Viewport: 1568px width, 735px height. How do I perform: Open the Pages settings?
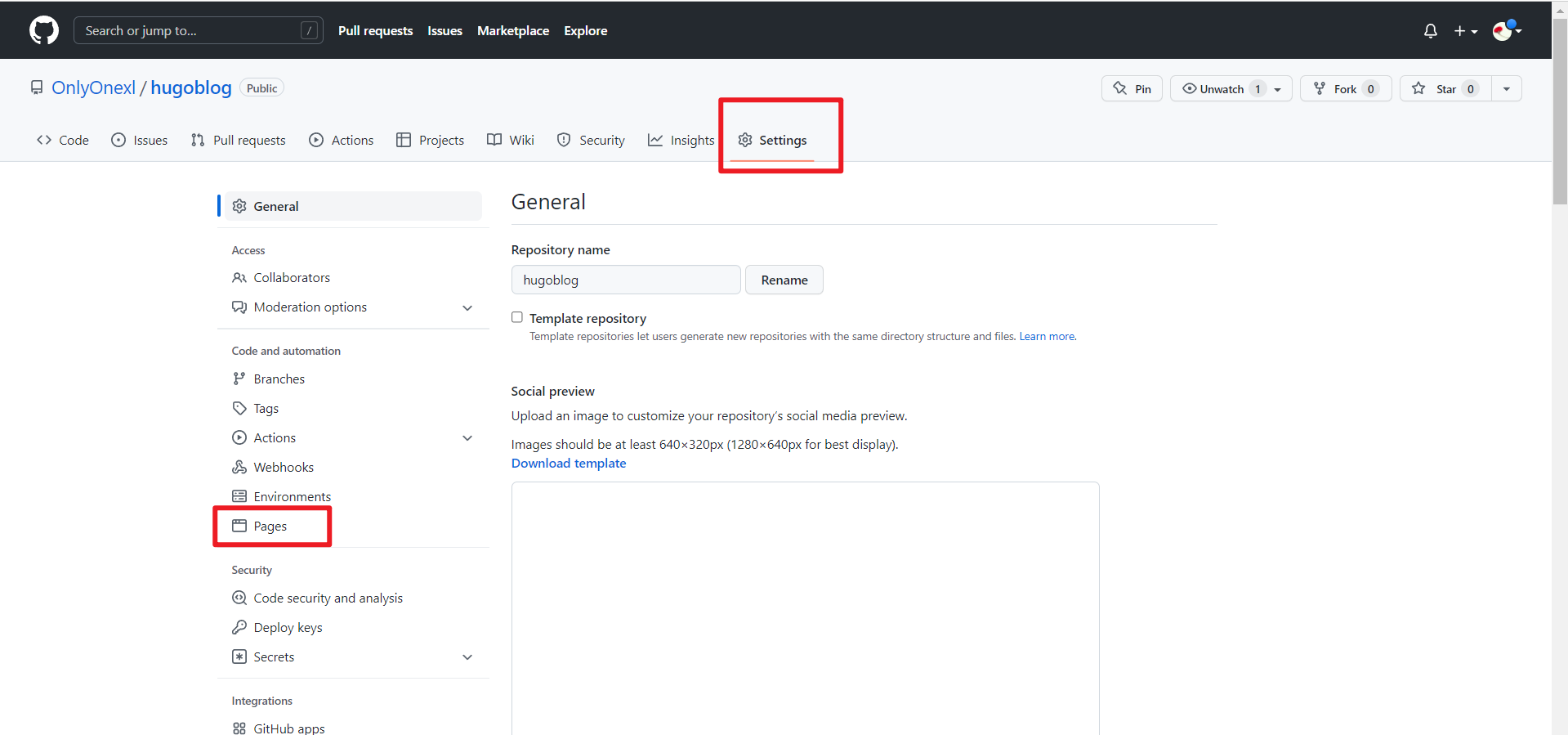(x=270, y=526)
